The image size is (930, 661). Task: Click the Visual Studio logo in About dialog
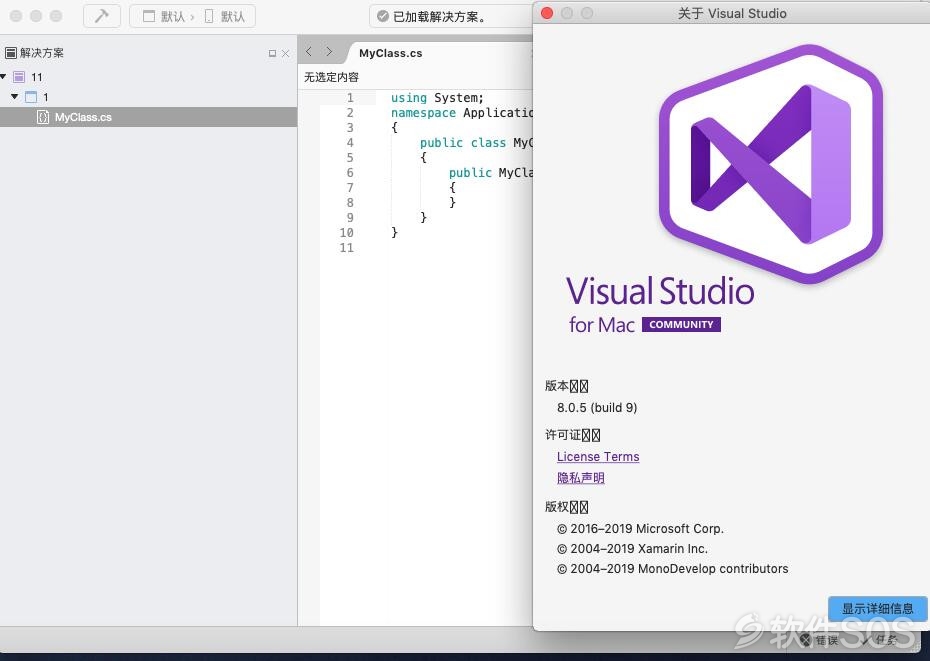[x=770, y=163]
